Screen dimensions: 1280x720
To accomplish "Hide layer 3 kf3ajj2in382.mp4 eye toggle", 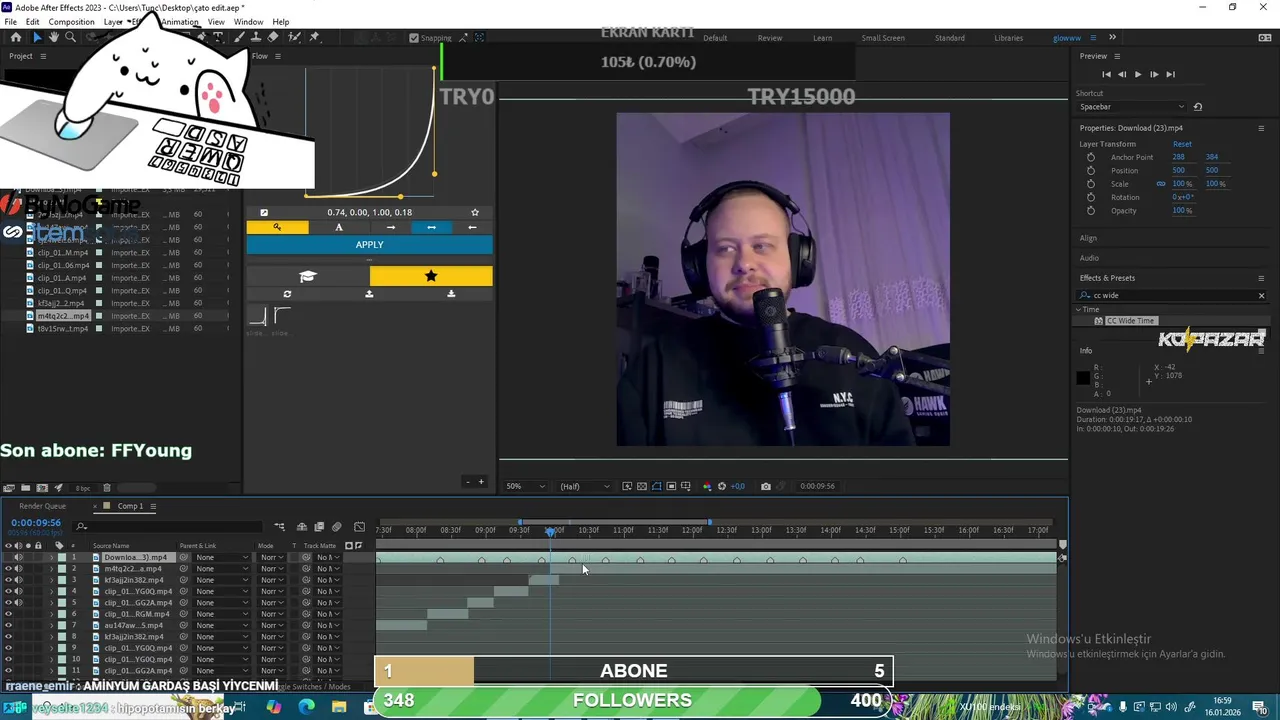I will (x=9, y=580).
